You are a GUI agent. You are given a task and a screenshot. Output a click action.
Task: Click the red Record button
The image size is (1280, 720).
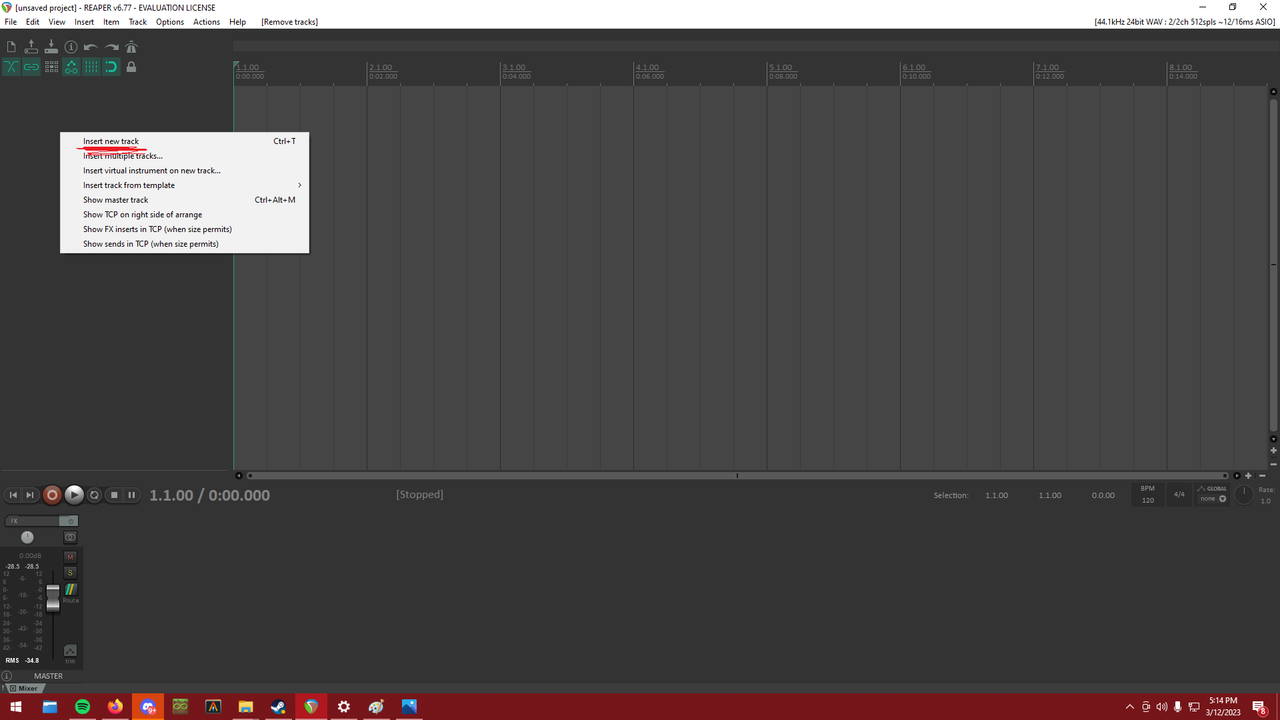coord(52,495)
